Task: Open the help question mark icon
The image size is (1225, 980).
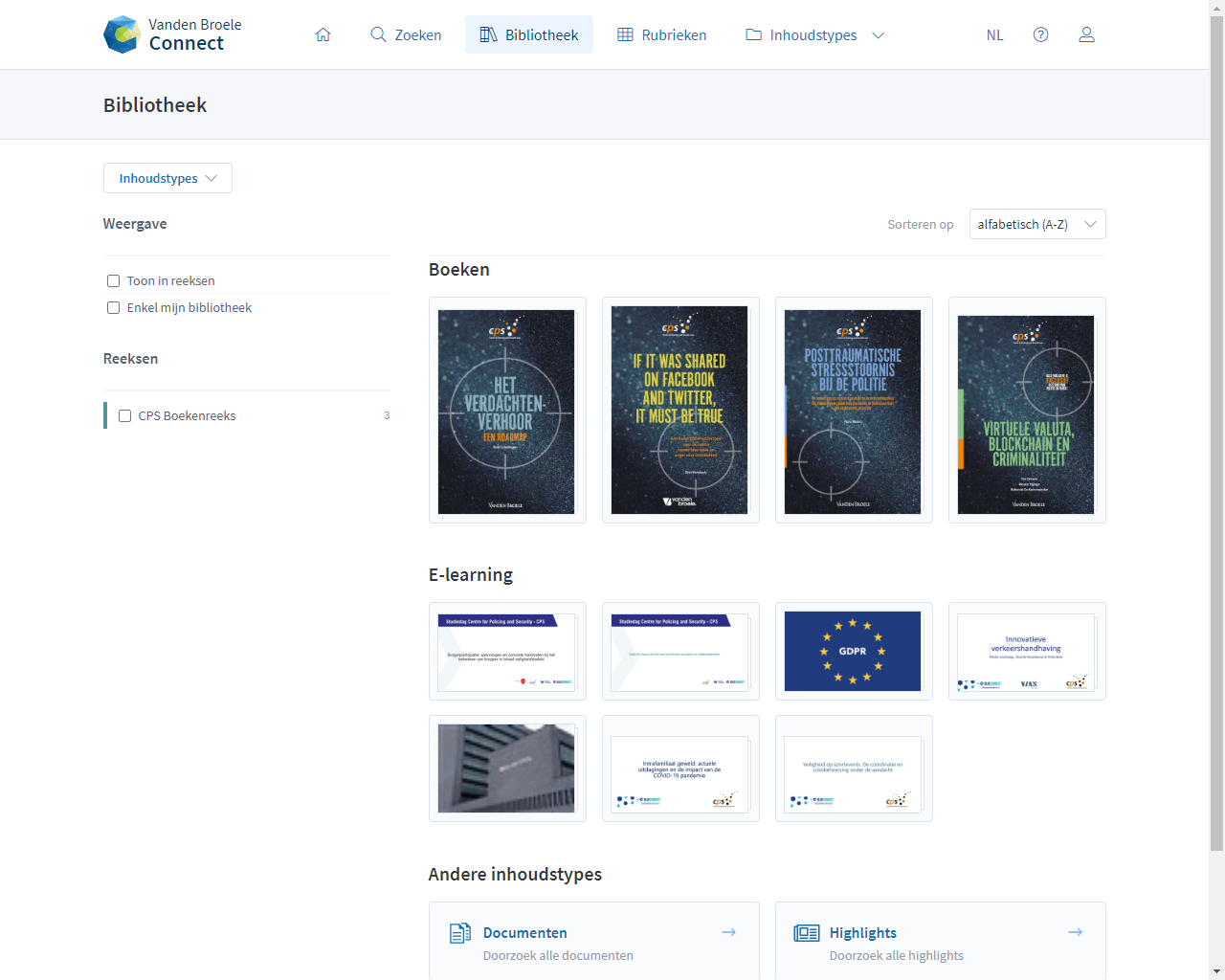Action: (x=1041, y=34)
